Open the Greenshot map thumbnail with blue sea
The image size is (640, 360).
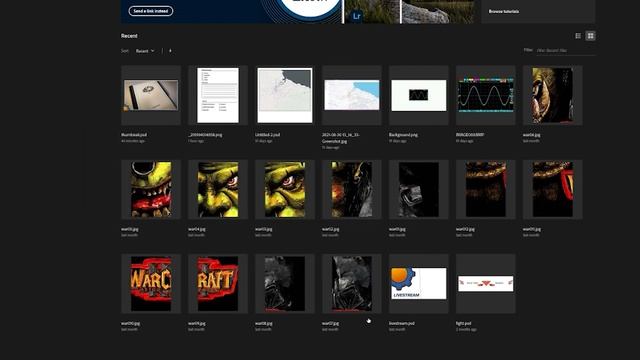(352, 95)
